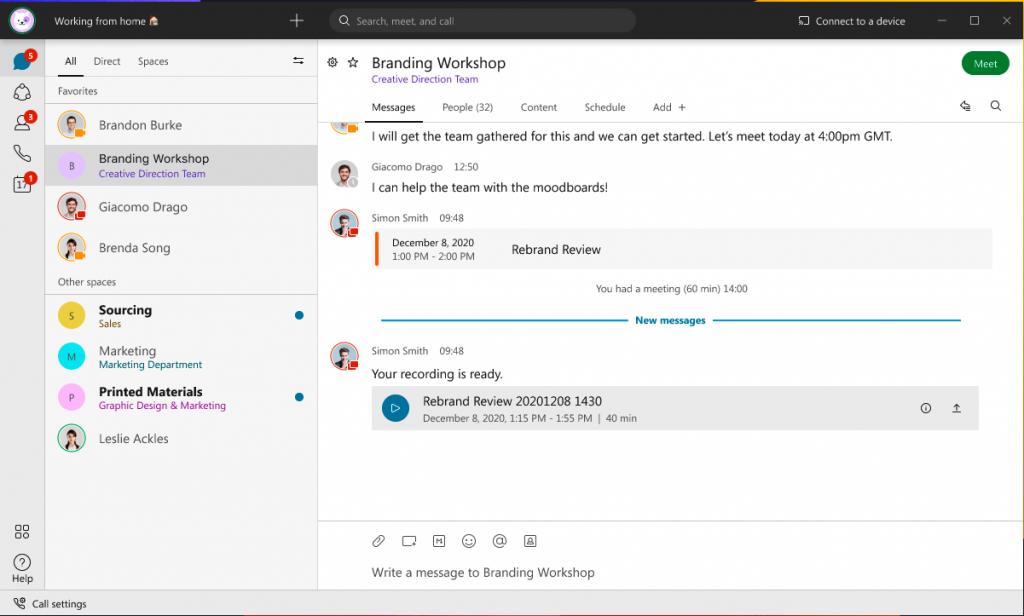Toggle favorite star for Branding Workshop
Screen dimensions: 1024x616
click(x=354, y=62)
